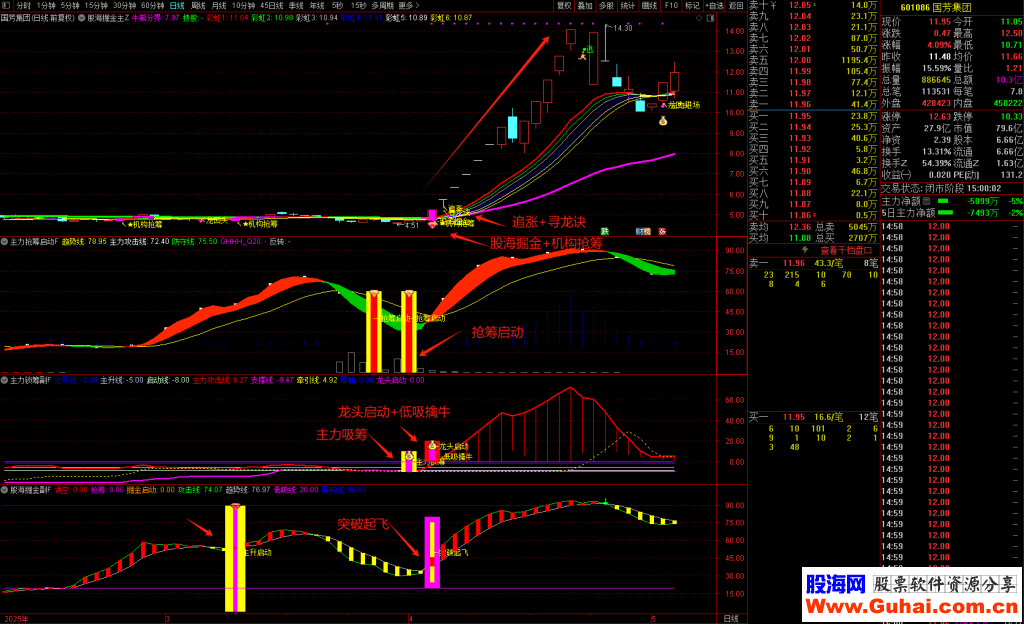Click the 标记 mark button
Viewport: 1024px width, 624px height.
692,5
